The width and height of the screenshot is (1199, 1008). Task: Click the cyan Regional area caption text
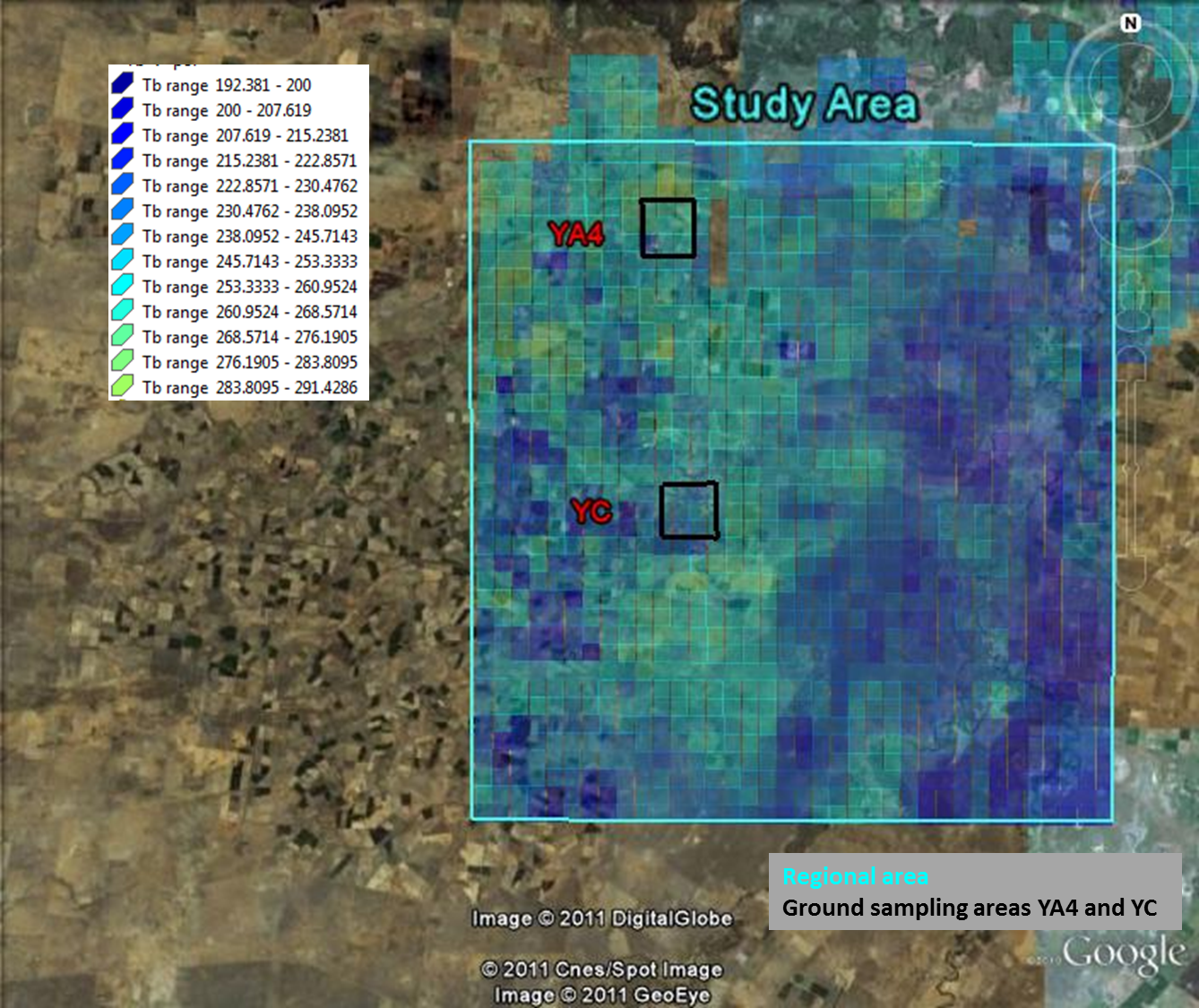point(855,876)
